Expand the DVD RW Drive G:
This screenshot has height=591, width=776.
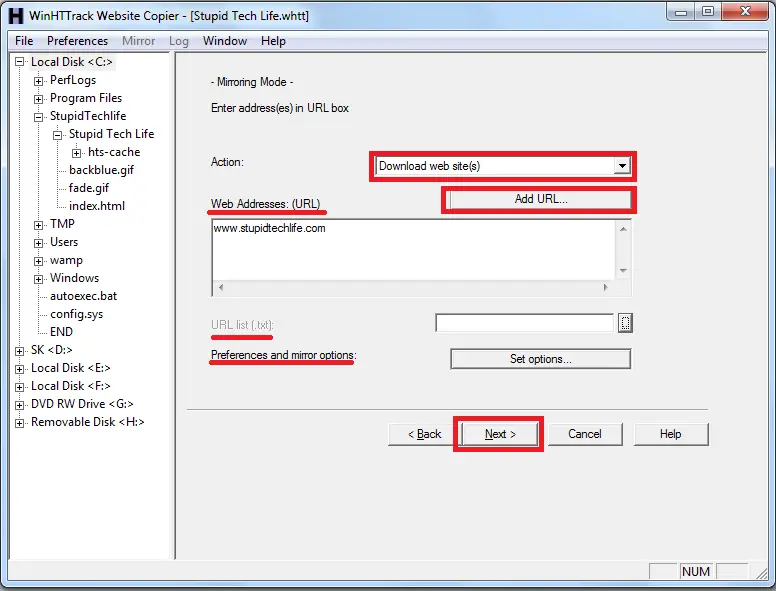[x=19, y=405]
